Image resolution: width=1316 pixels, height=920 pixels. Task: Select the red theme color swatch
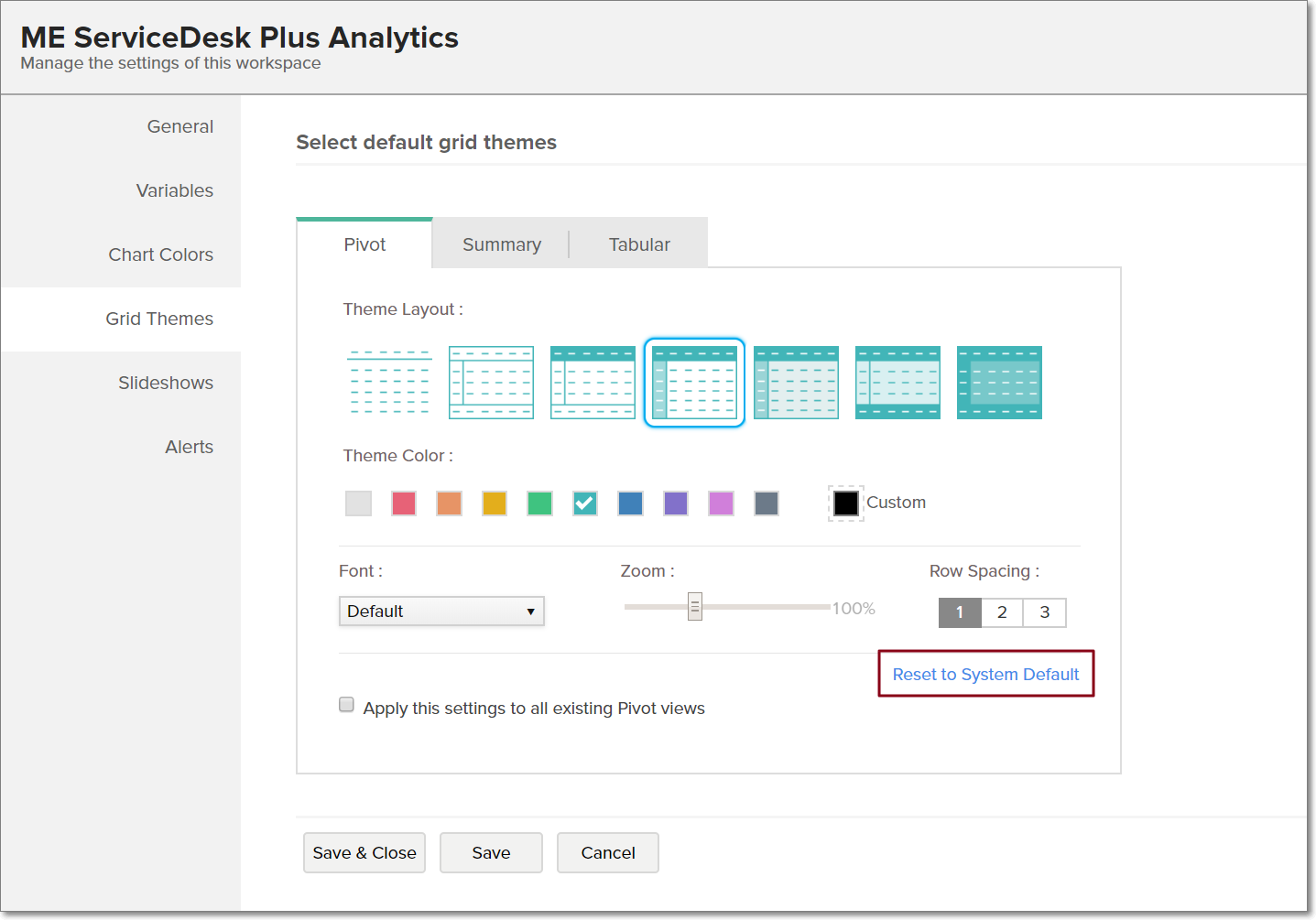(404, 503)
